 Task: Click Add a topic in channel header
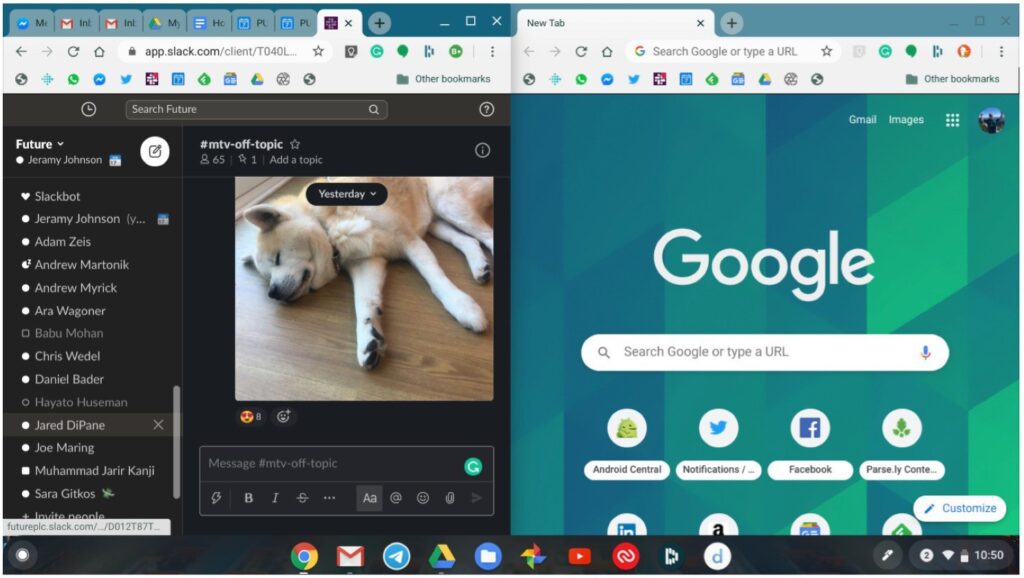pyautogui.click(x=296, y=159)
